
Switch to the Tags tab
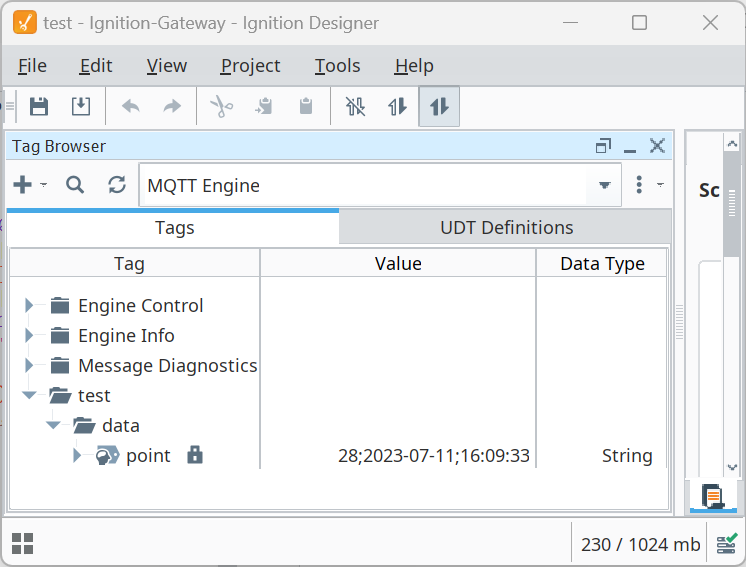click(x=174, y=227)
